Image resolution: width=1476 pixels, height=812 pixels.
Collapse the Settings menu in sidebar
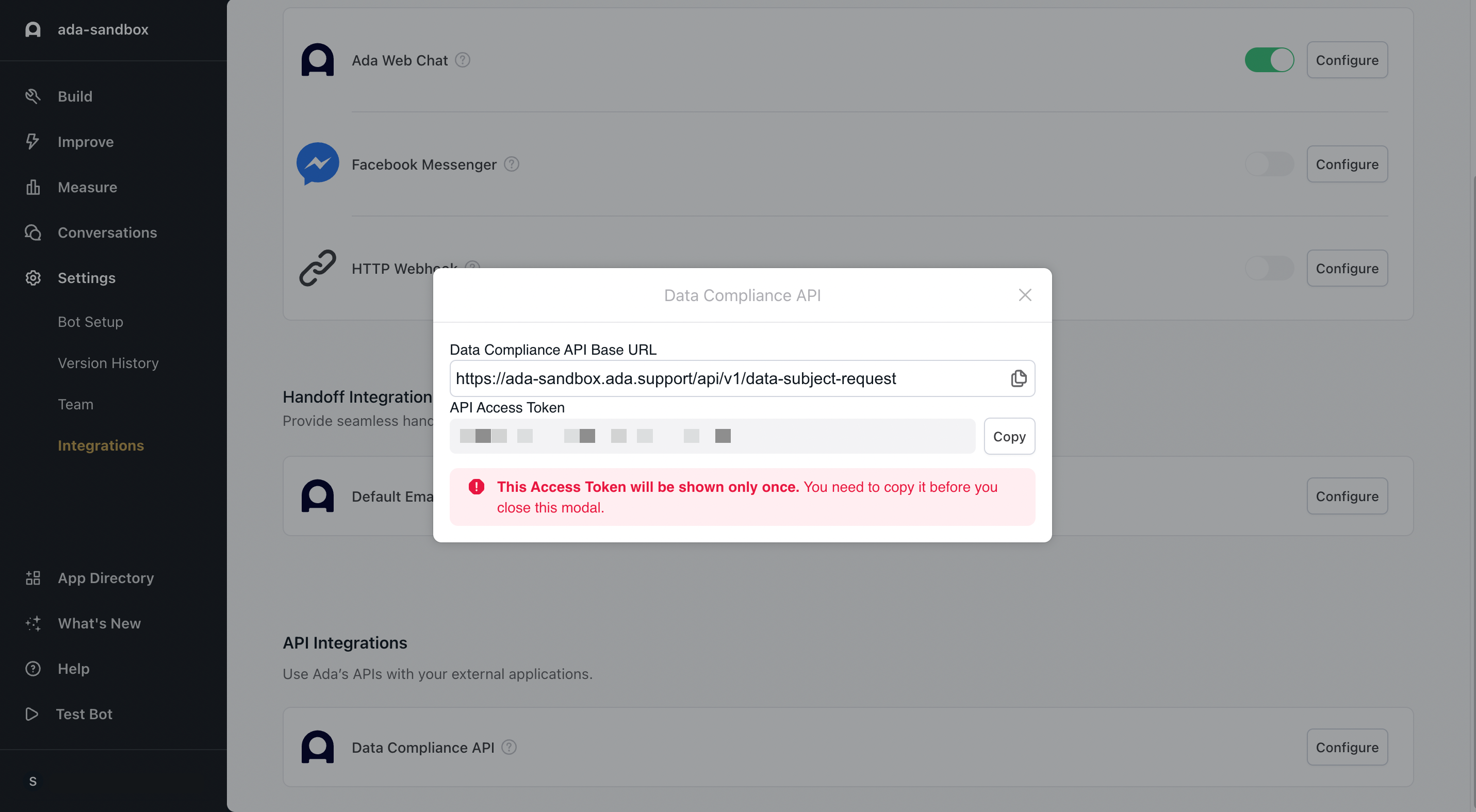coord(87,278)
